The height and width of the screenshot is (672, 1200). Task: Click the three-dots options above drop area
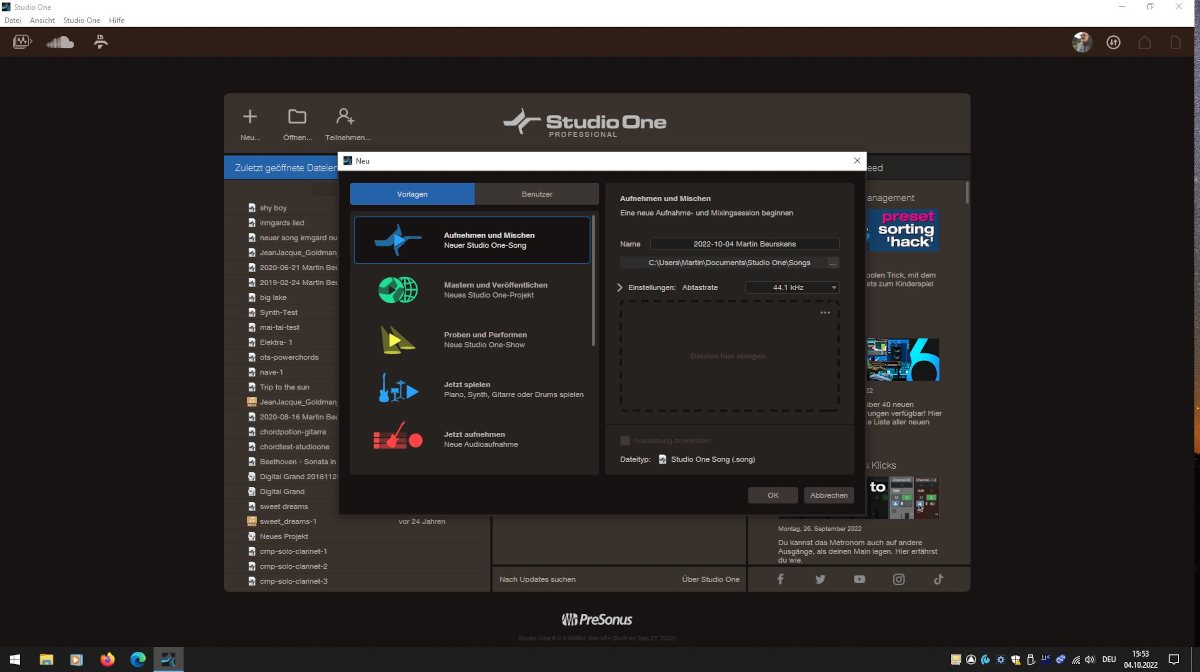(825, 313)
